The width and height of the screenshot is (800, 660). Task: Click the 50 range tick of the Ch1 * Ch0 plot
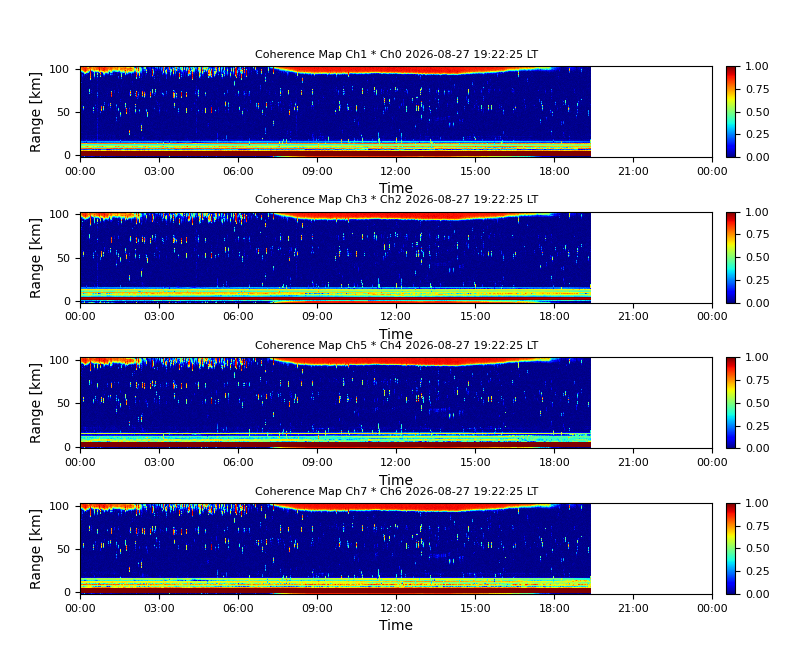tap(64, 112)
